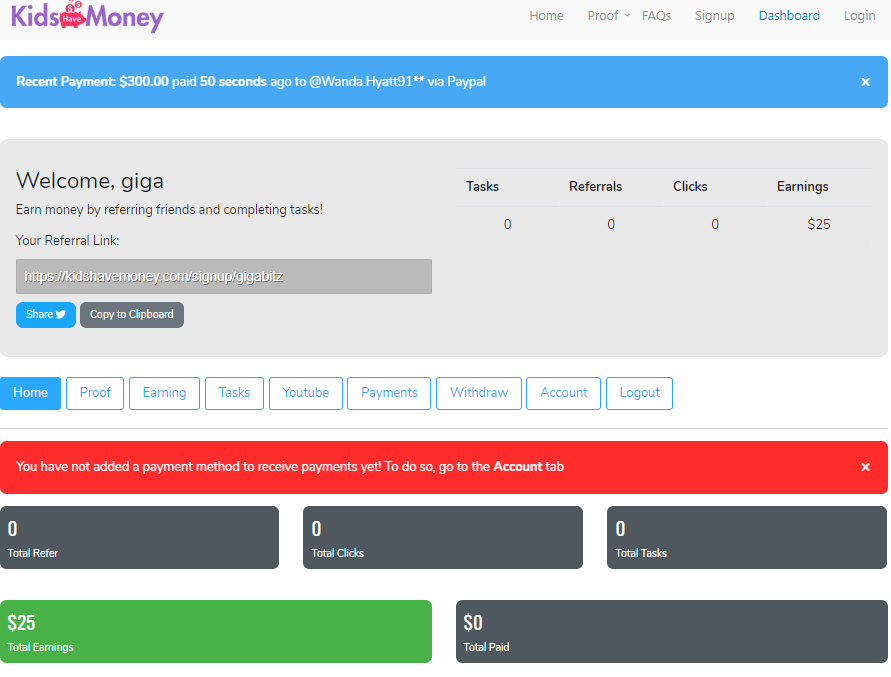This screenshot has width=891, height=677.
Task: Click the 'Welcome, giga' heading
Action: pos(90,181)
